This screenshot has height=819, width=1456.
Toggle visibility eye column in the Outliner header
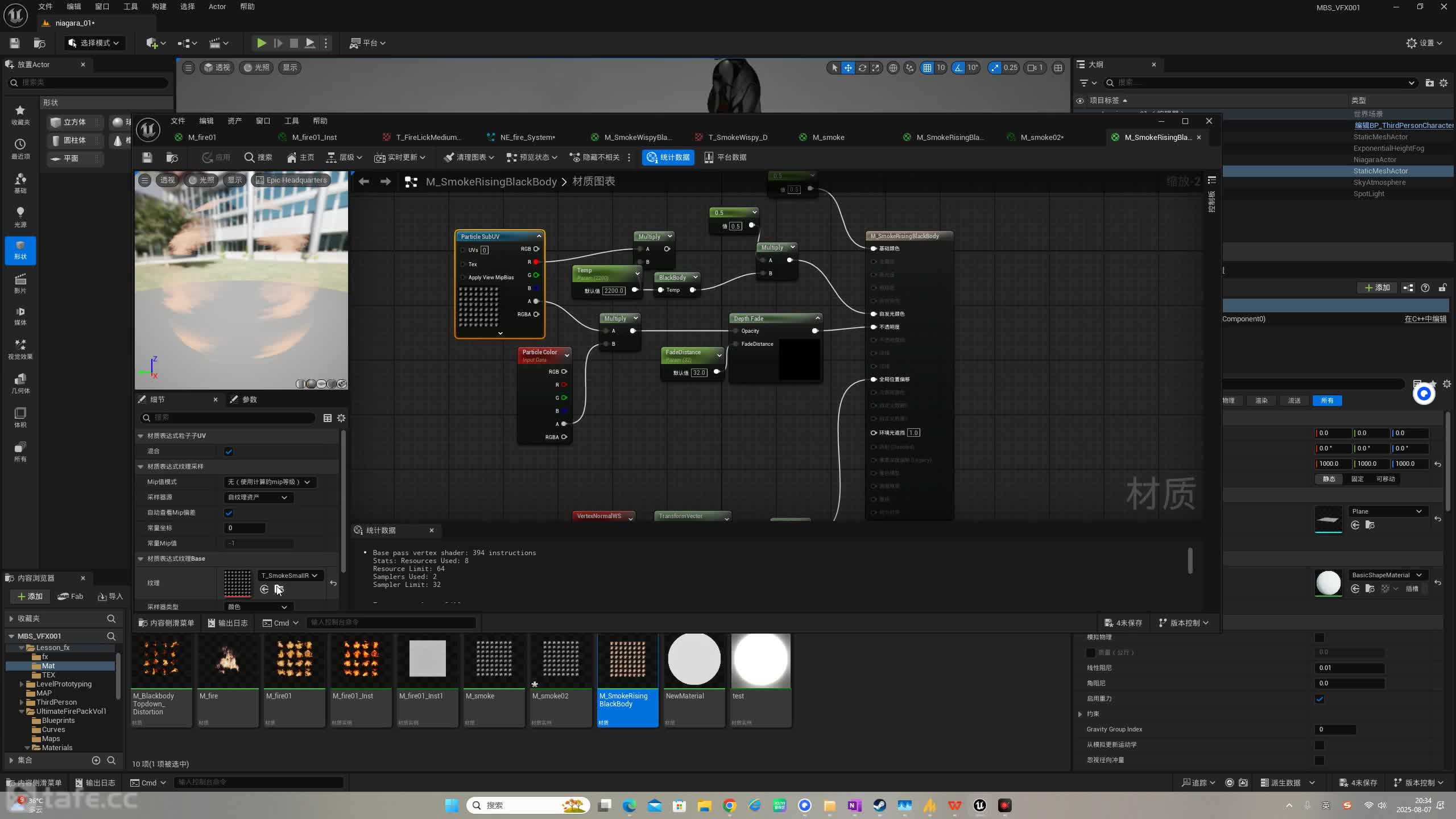click(1080, 101)
